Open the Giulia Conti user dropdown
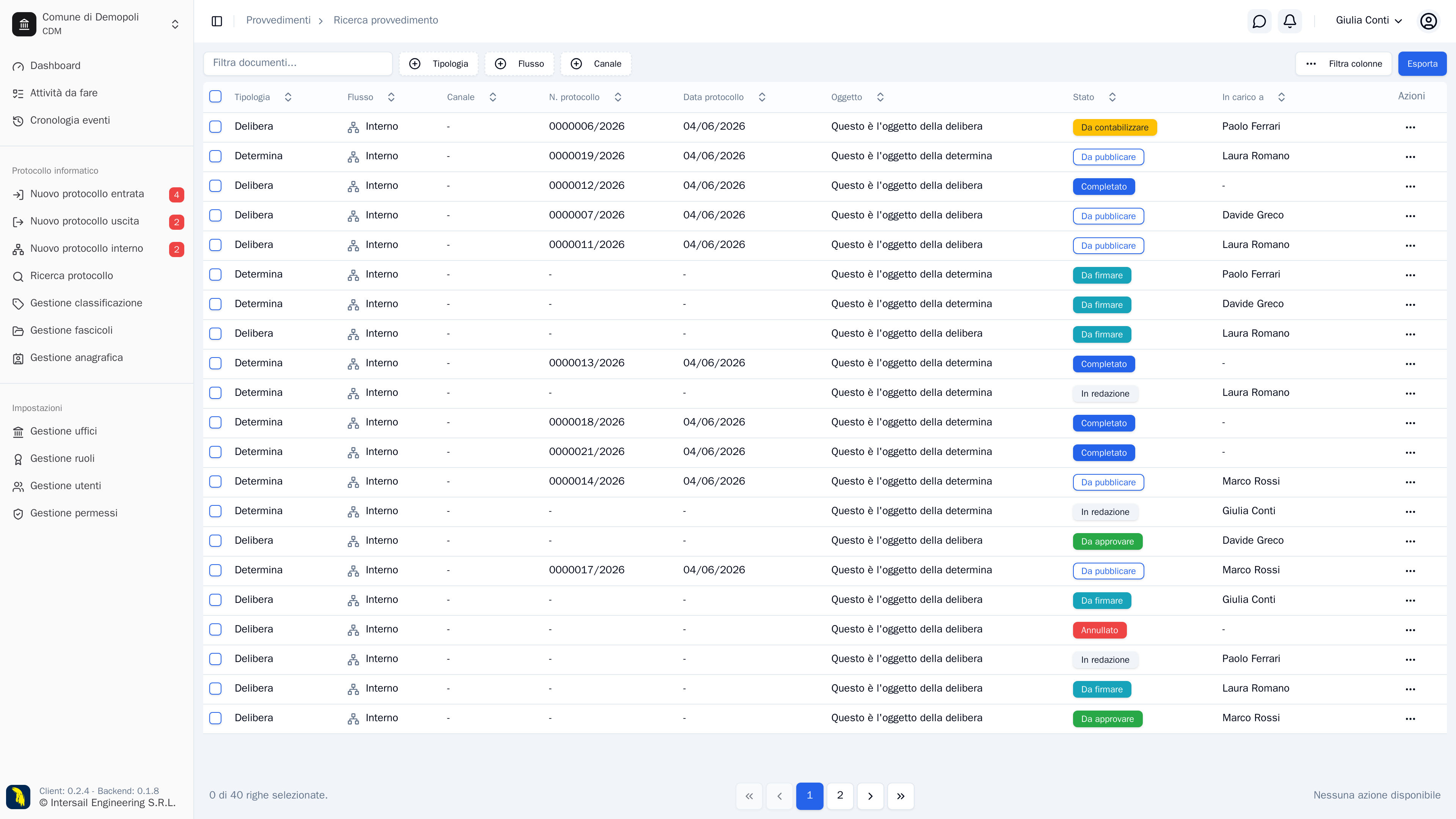Viewport: 1456px width, 819px height. point(1369,20)
